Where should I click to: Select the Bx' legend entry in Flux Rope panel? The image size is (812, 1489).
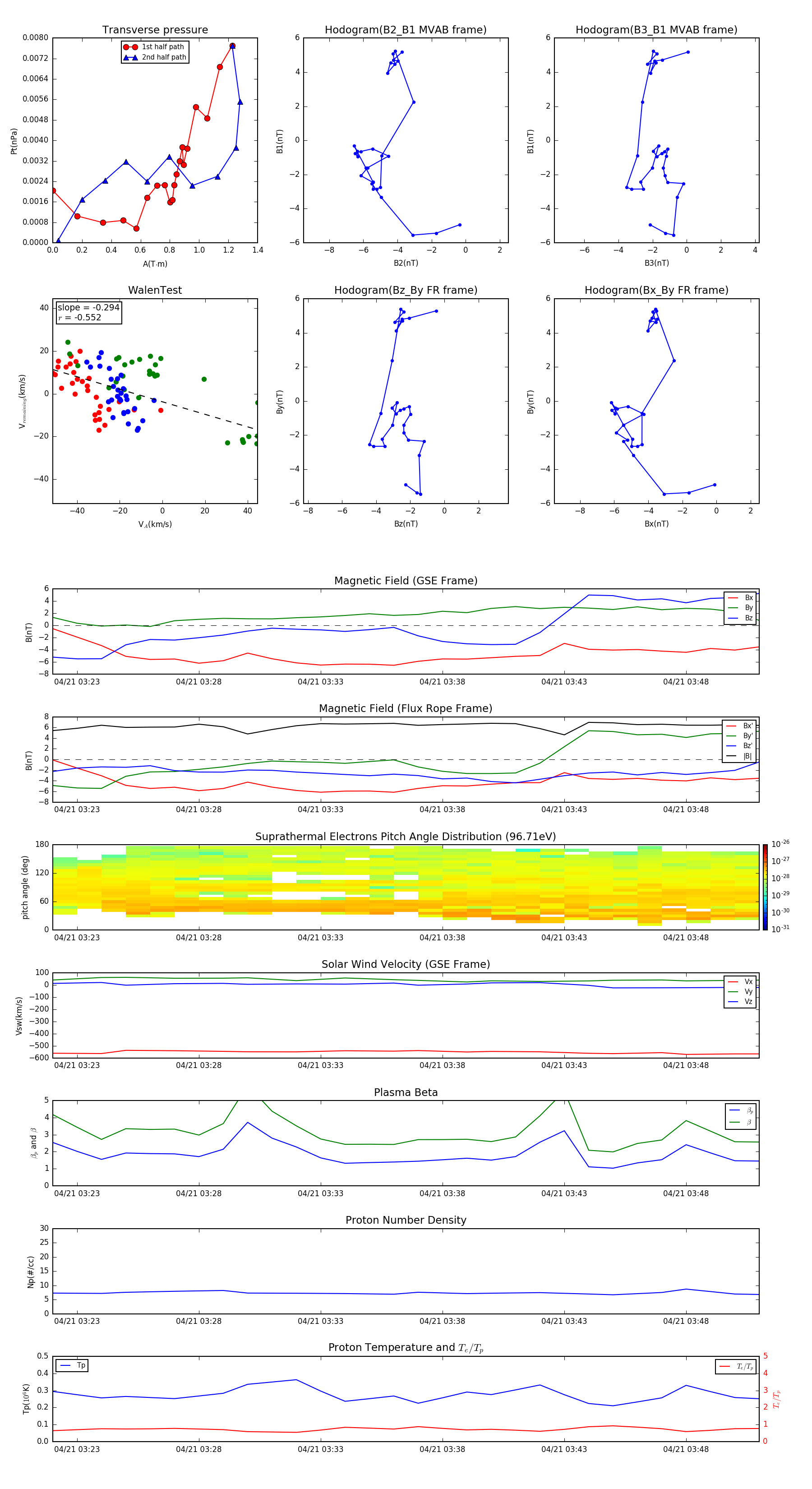tap(739, 726)
